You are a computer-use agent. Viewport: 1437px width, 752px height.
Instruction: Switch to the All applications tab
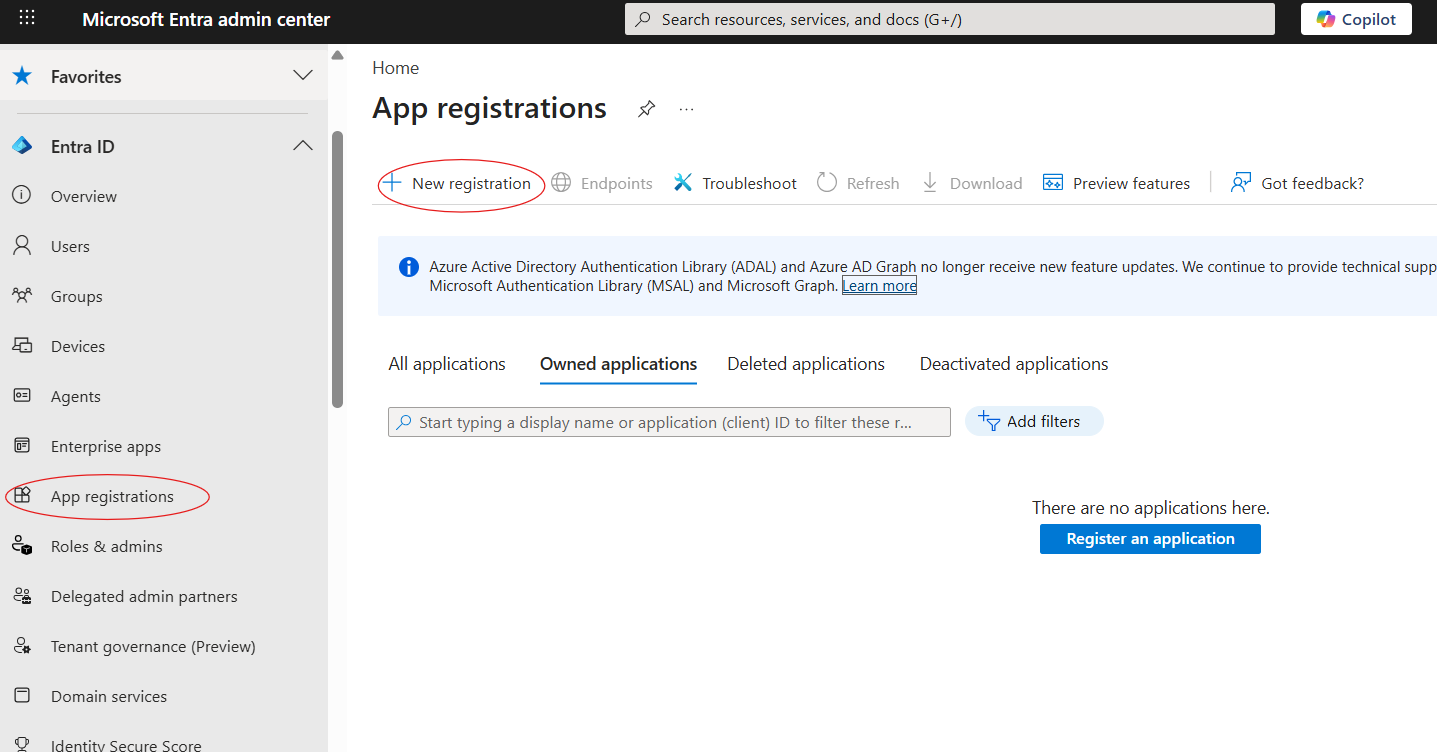coord(447,364)
